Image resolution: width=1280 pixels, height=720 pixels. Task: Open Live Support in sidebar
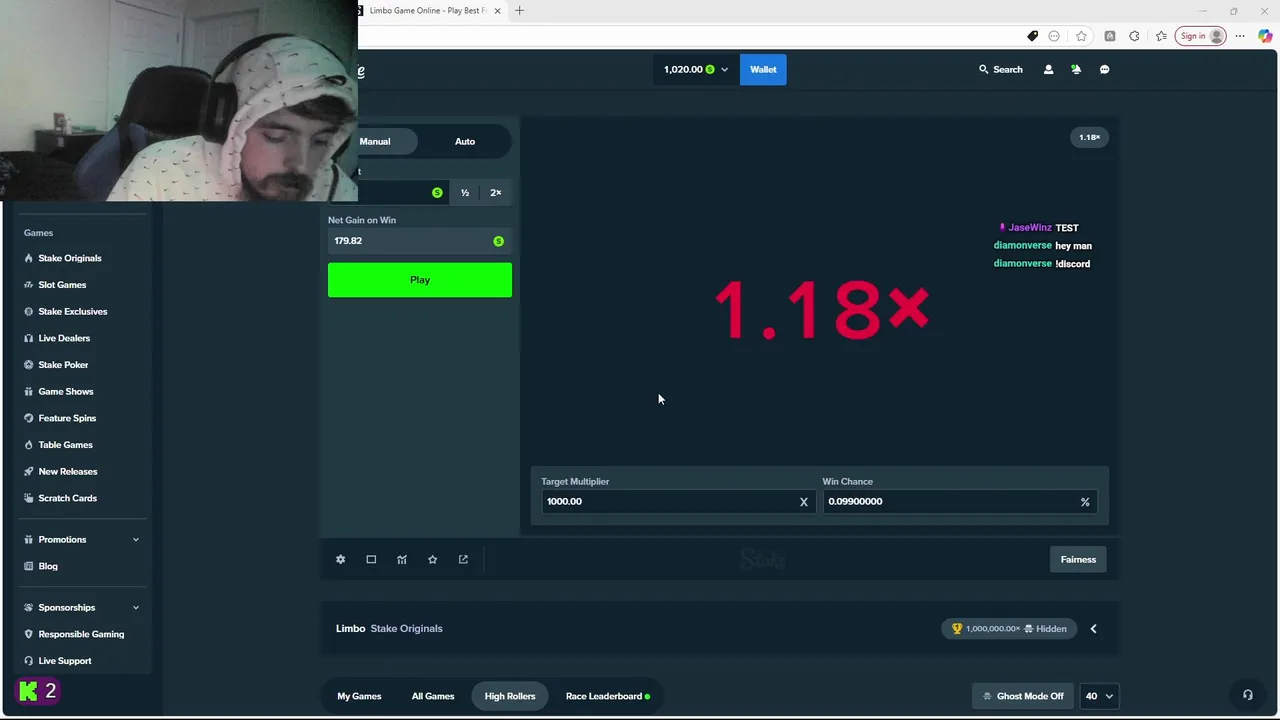click(64, 661)
